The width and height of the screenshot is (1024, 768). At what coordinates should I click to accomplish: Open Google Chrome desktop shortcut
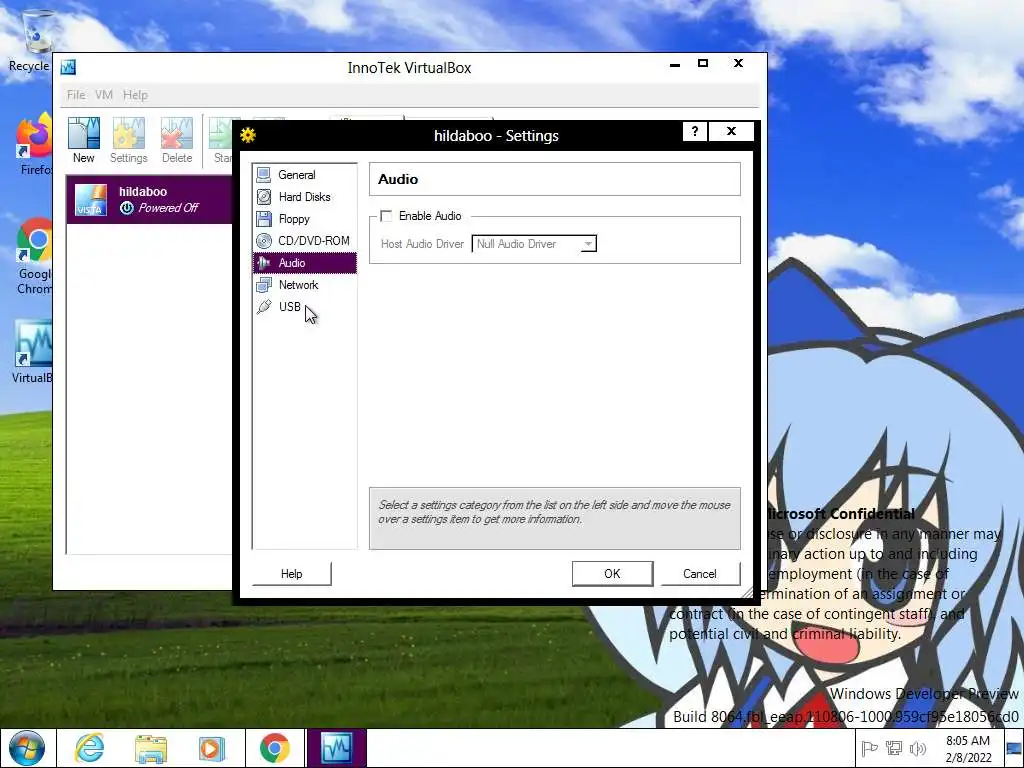35,256
